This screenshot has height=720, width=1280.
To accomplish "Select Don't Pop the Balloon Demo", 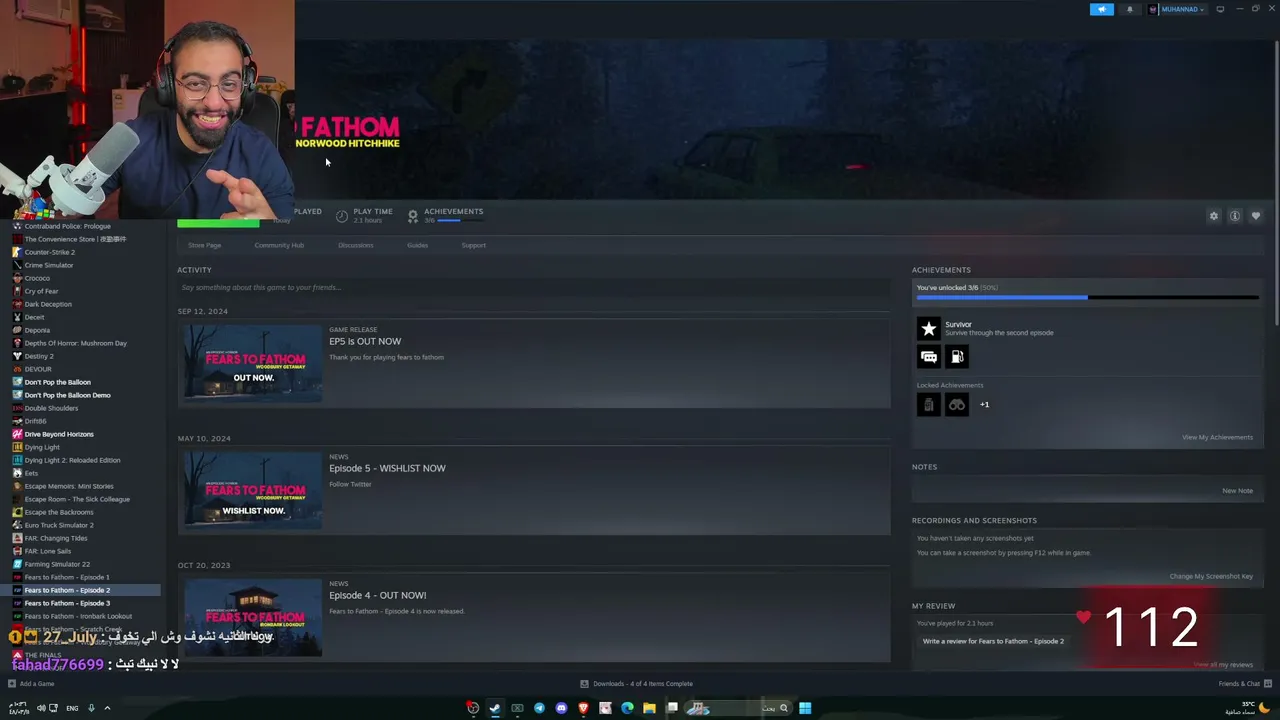I will [x=67, y=395].
